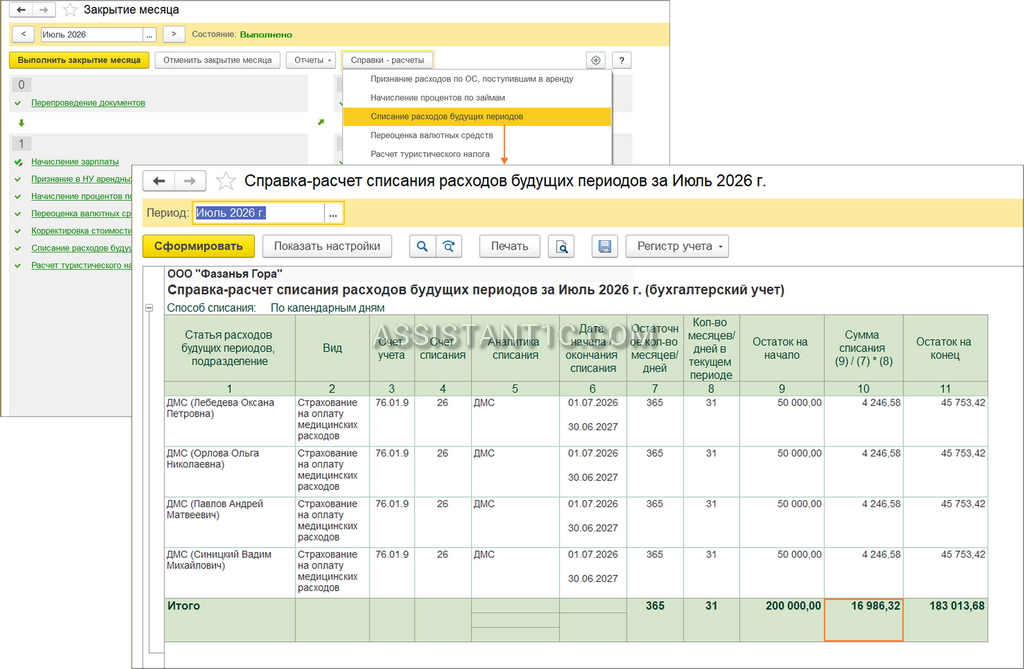Click Выполнить закрытие месяца button
The image size is (1024, 669).
(79, 60)
